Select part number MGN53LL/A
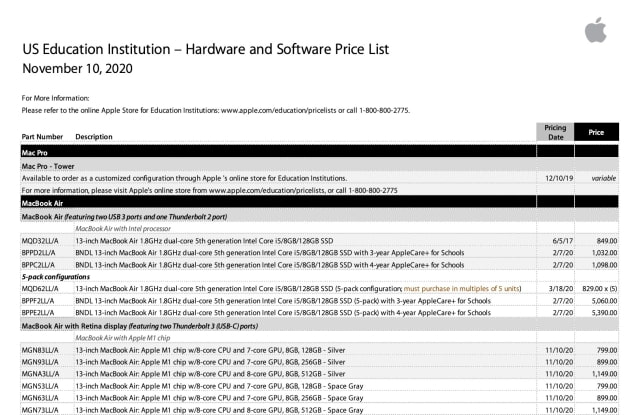The image size is (640, 415). [x=40, y=386]
